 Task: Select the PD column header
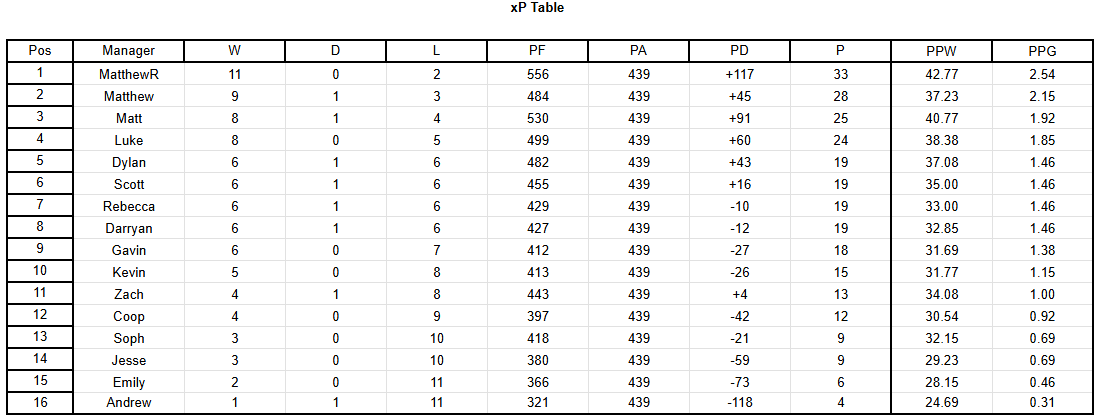(x=739, y=51)
